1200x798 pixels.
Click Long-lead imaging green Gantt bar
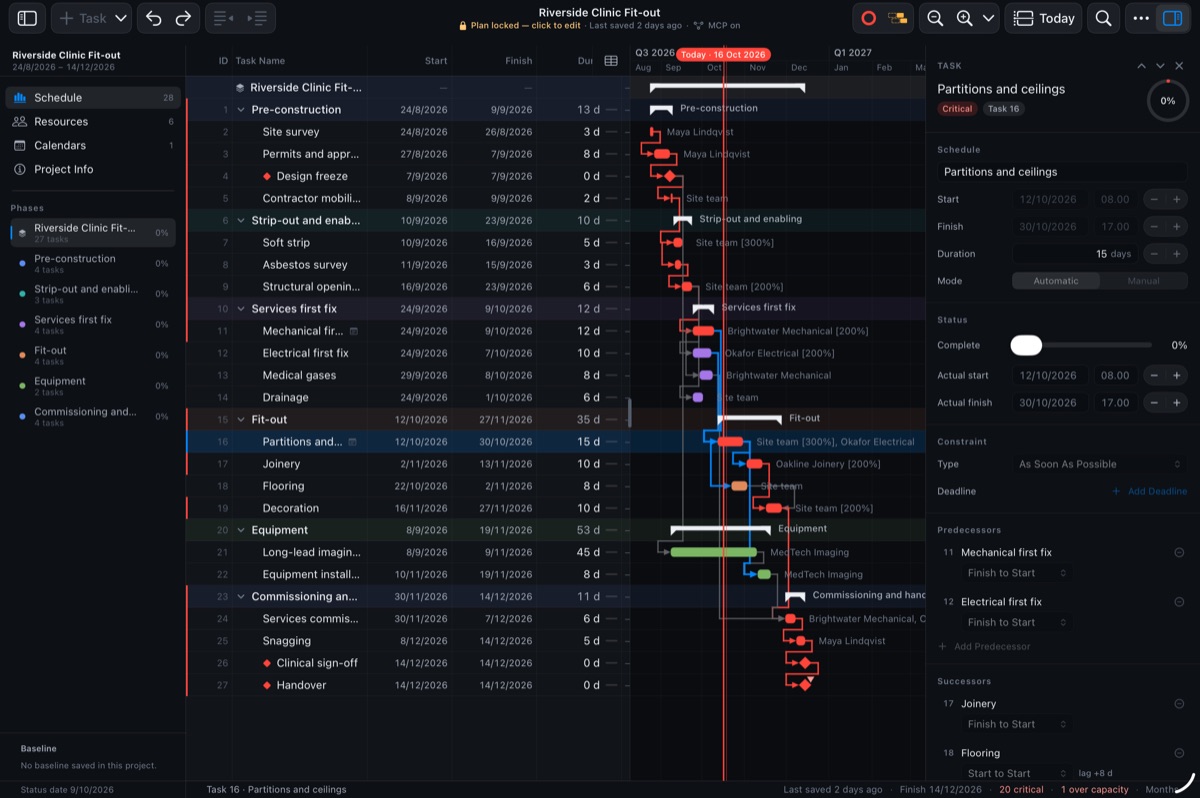point(713,552)
